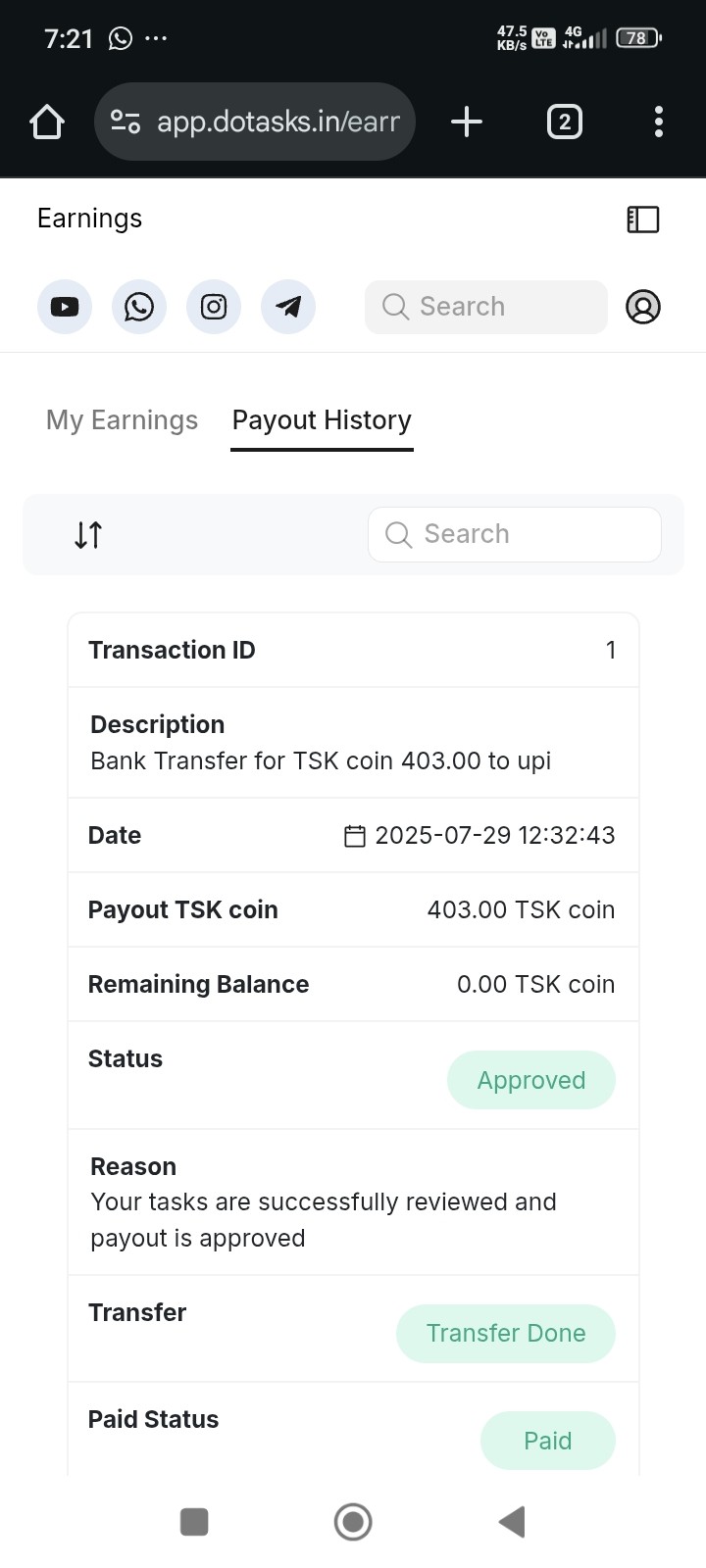This screenshot has height=1568, width=706.
Task: Tap the Android back navigation button
Action: (512, 1522)
